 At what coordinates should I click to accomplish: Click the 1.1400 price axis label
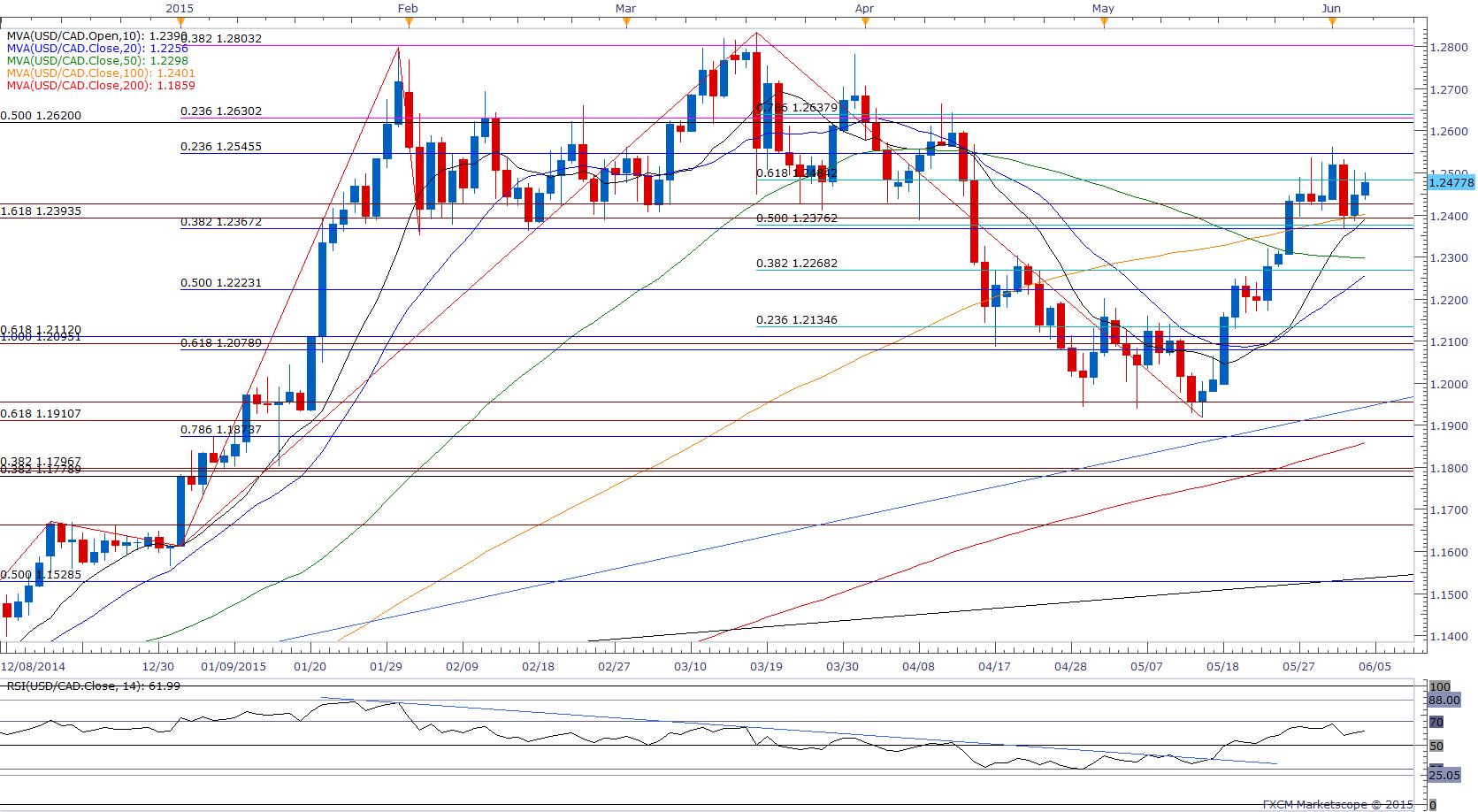(1451, 637)
